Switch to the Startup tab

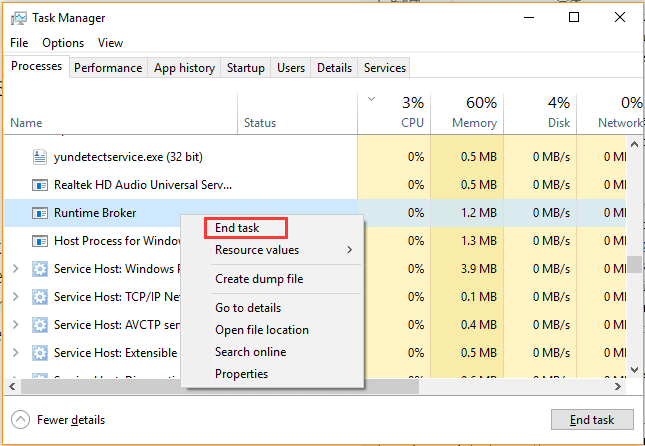246,68
